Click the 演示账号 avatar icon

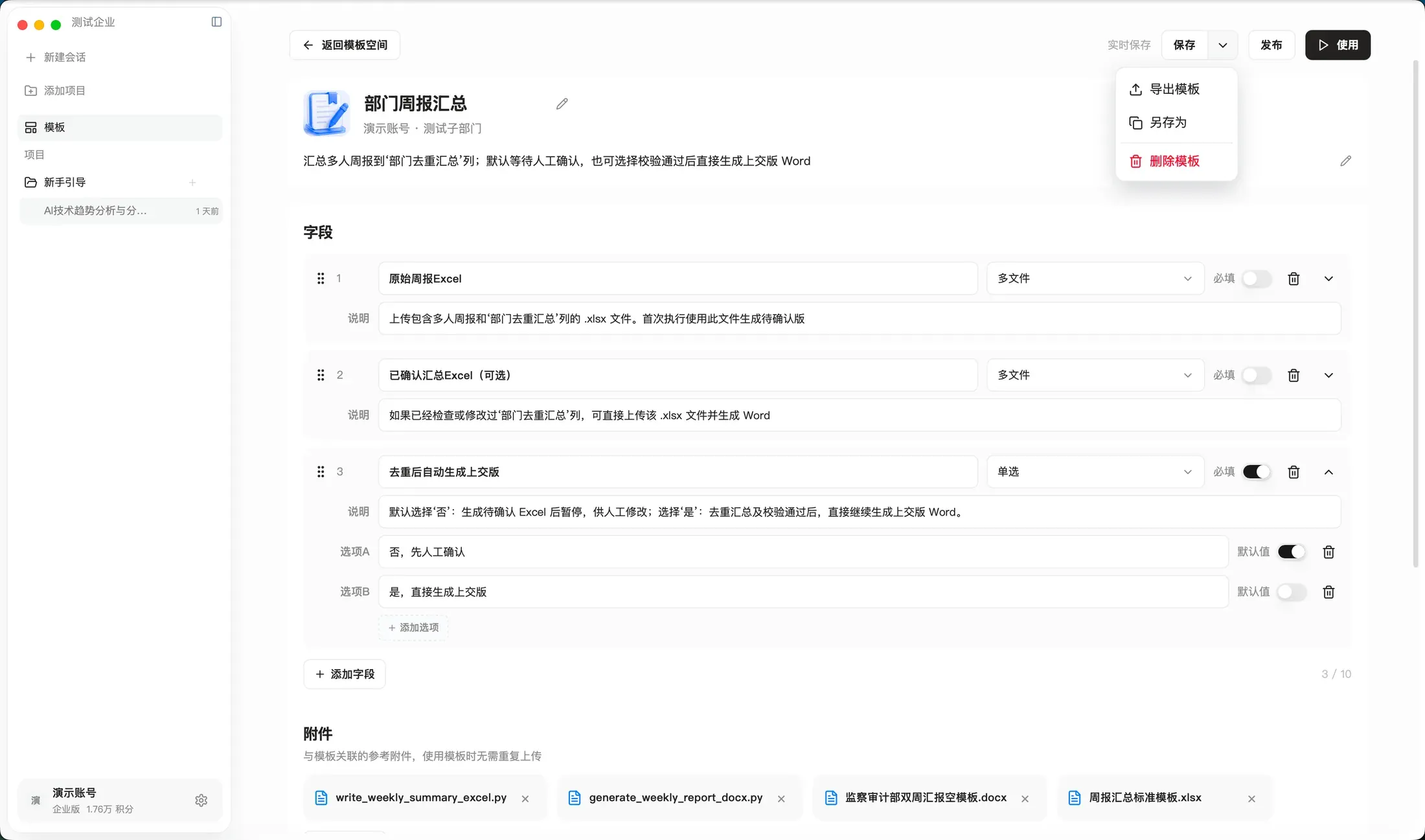[x=36, y=800]
